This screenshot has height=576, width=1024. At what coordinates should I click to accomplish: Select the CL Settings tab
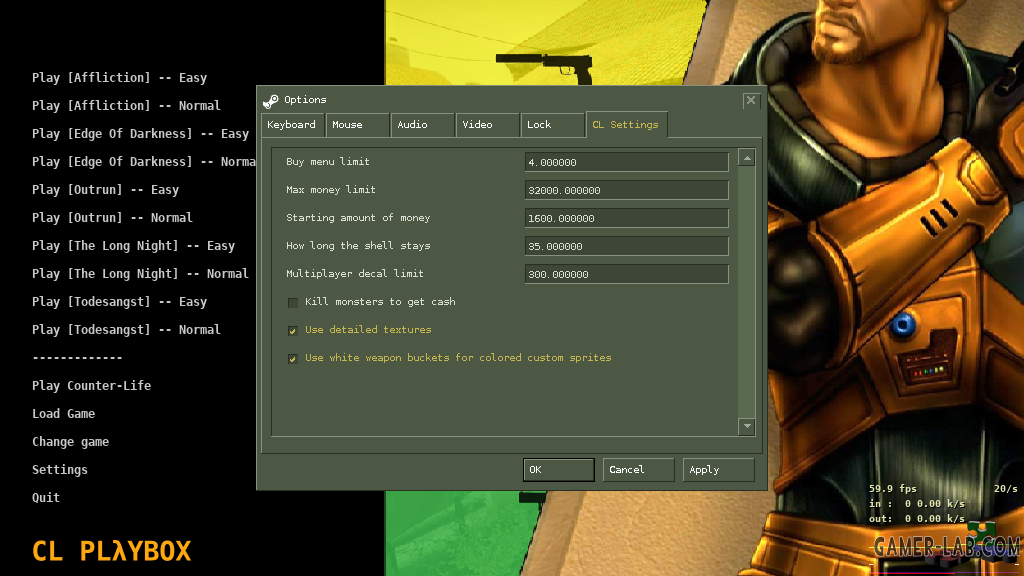click(x=626, y=125)
